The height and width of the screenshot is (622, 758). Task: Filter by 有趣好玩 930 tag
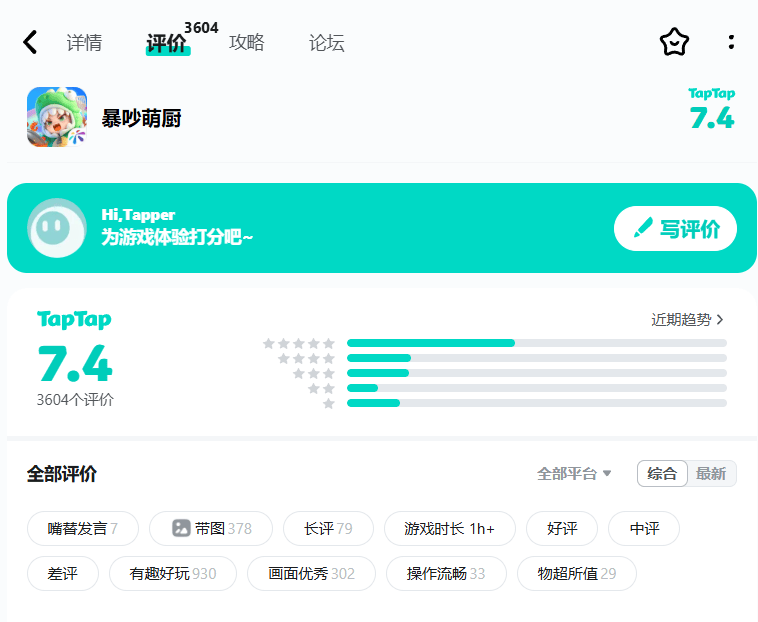coord(173,574)
